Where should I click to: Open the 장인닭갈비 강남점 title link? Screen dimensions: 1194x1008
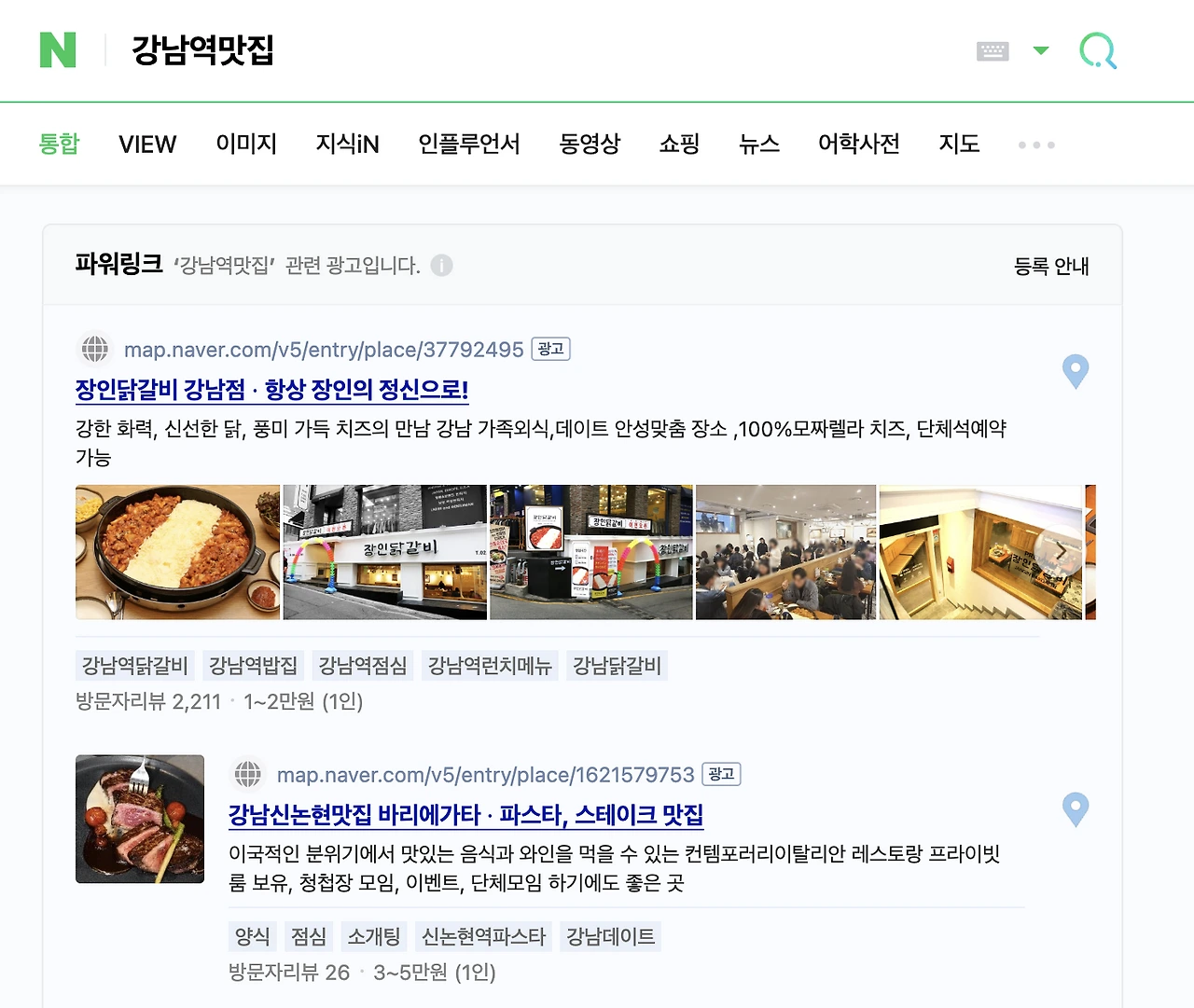[271, 390]
